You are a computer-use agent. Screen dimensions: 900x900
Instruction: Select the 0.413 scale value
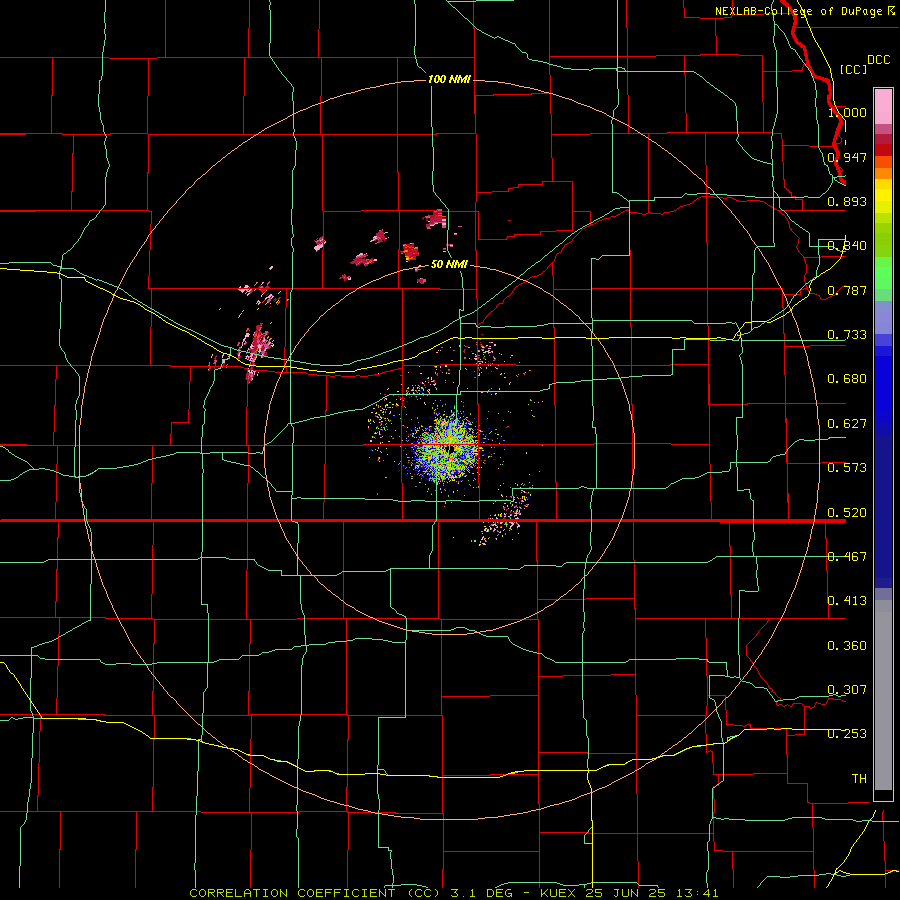tap(847, 600)
